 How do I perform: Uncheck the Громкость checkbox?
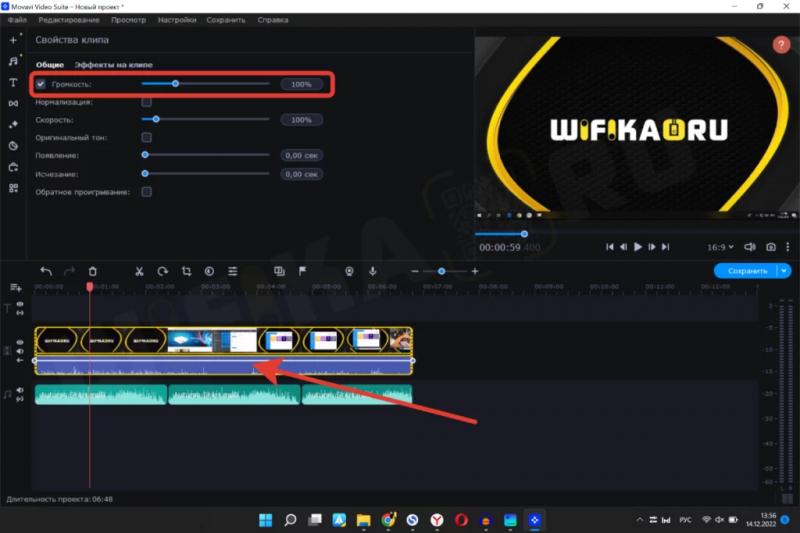coord(40,85)
